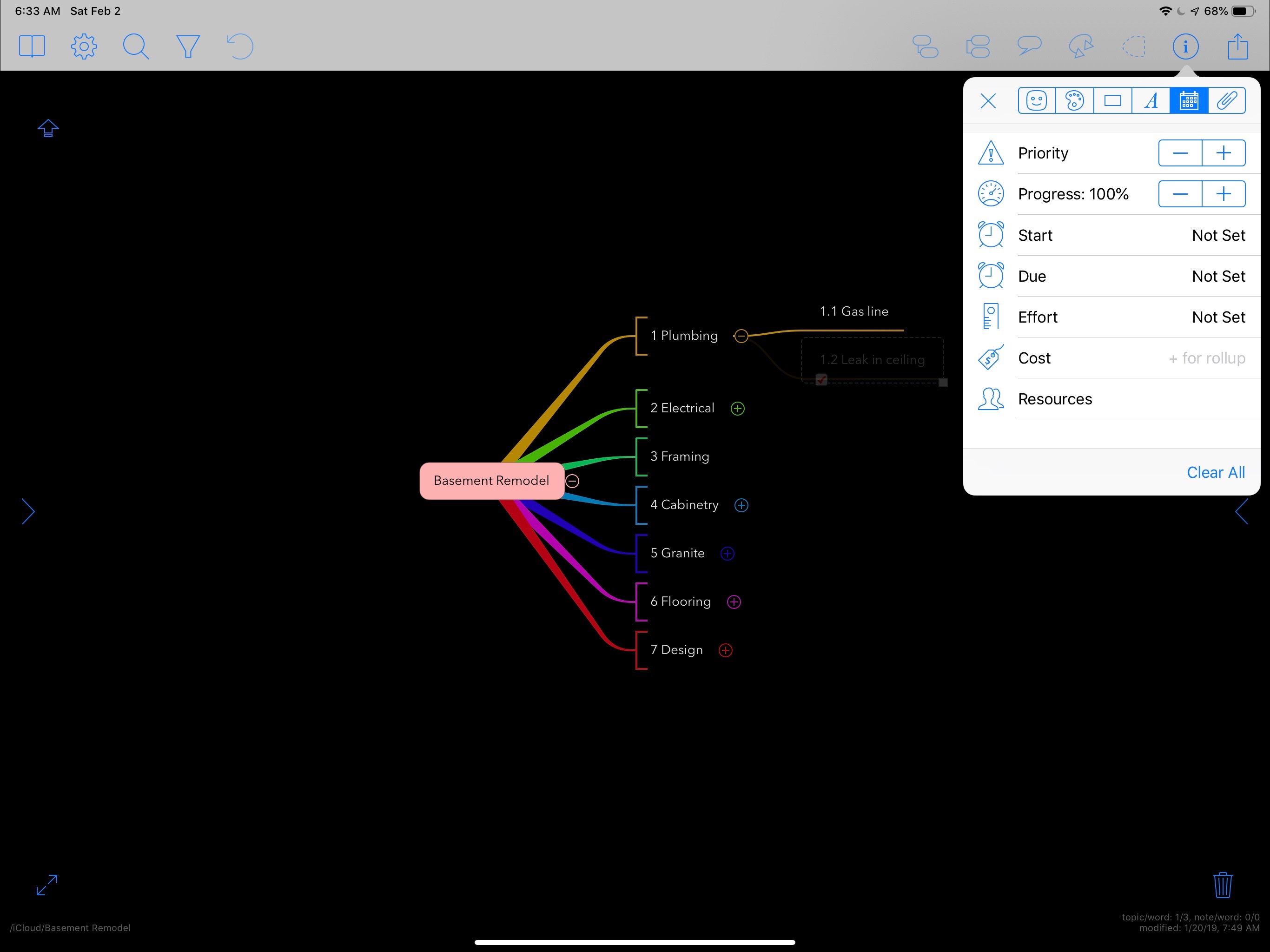Switch to the font style tab

click(x=1151, y=101)
